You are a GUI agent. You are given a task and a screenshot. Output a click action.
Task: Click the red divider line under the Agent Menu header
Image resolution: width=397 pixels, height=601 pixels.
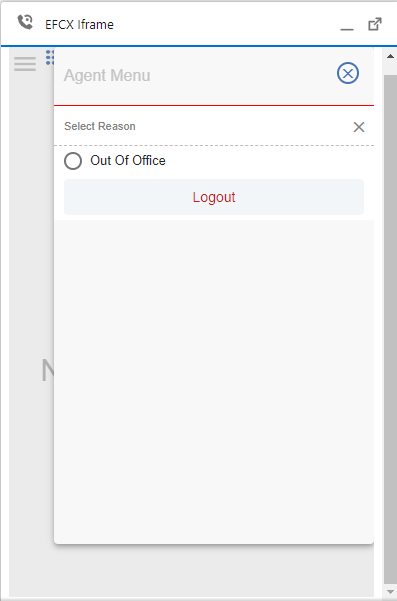(214, 105)
